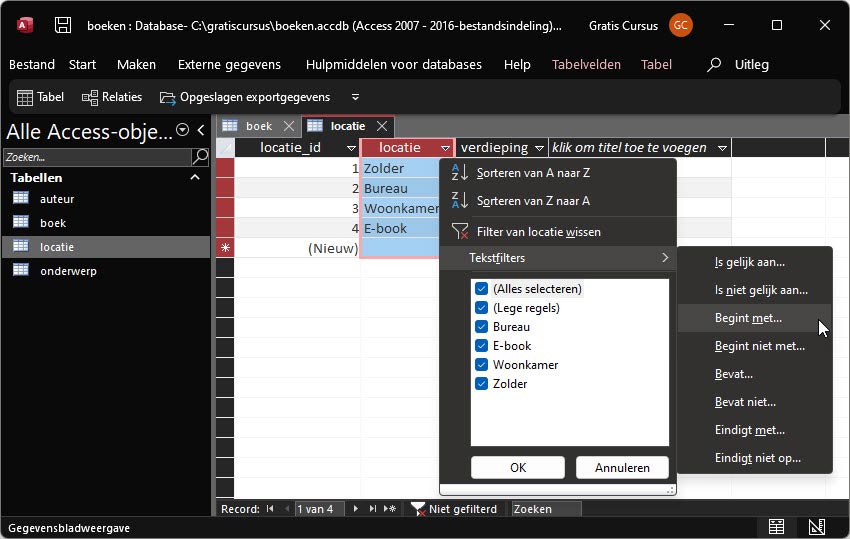The image size is (850, 539).
Task: Uncheck the Bureau checkbox
Action: point(482,327)
